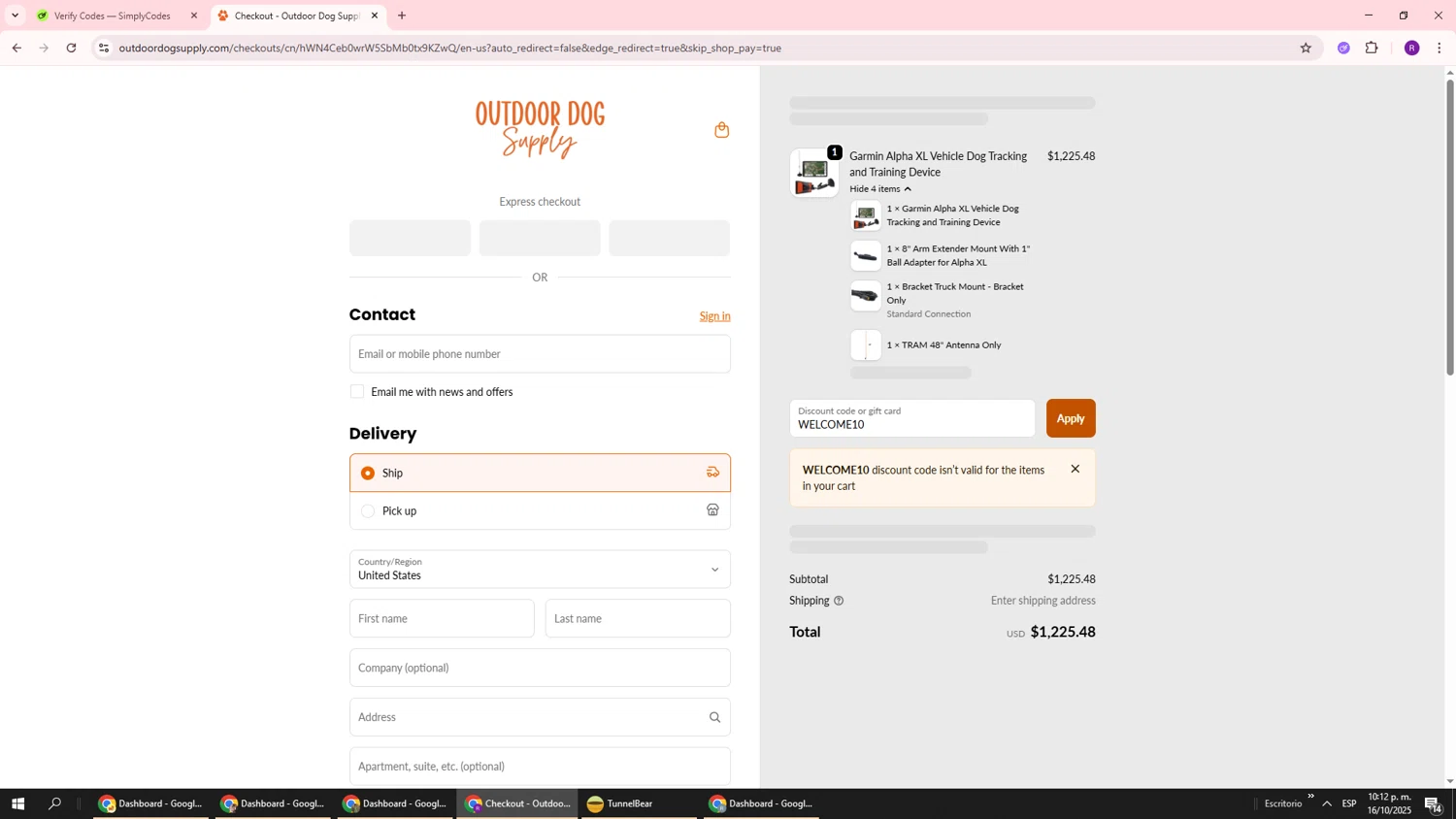Click the Ship delivery truck icon
The width and height of the screenshot is (1456, 819).
pos(712,473)
